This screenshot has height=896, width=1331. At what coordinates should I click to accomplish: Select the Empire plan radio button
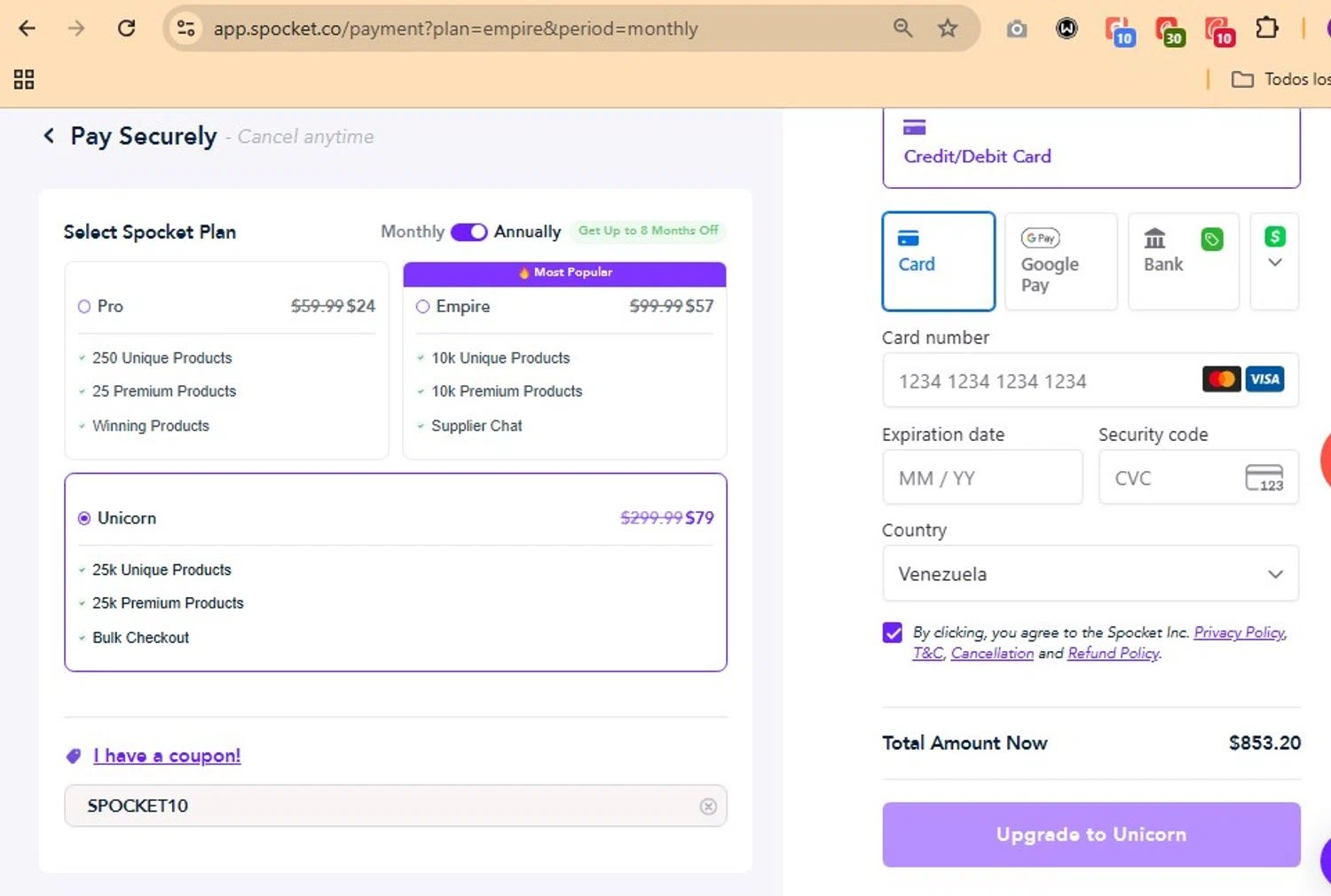pos(423,307)
